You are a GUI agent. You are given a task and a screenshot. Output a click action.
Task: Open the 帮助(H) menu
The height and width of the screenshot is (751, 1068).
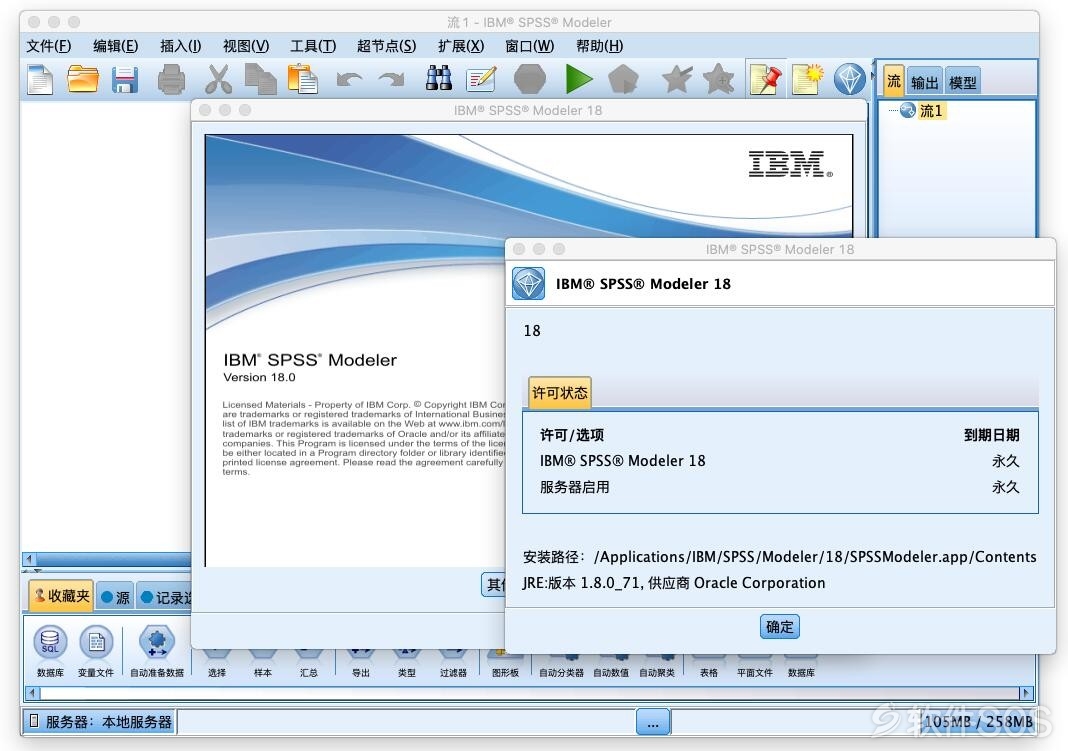pos(599,46)
